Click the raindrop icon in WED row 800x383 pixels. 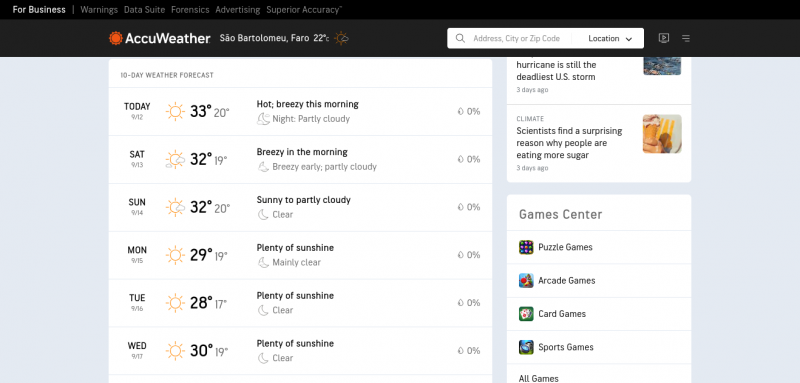click(460, 351)
